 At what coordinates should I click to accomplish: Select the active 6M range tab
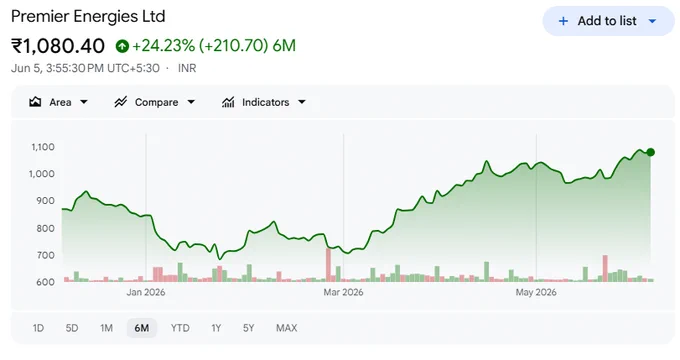(141, 328)
